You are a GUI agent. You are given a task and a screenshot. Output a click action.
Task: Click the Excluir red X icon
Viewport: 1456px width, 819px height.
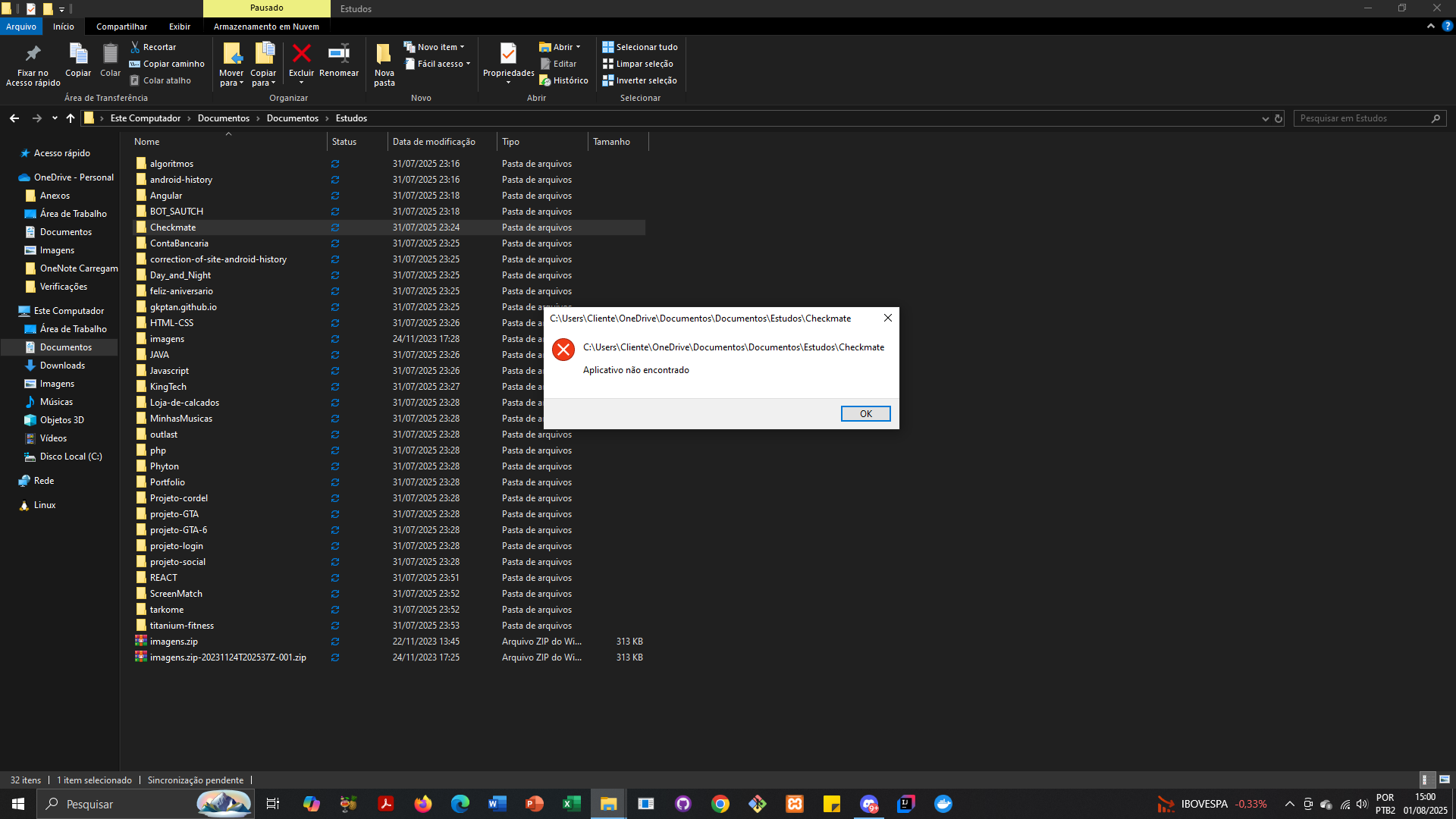pyautogui.click(x=301, y=54)
